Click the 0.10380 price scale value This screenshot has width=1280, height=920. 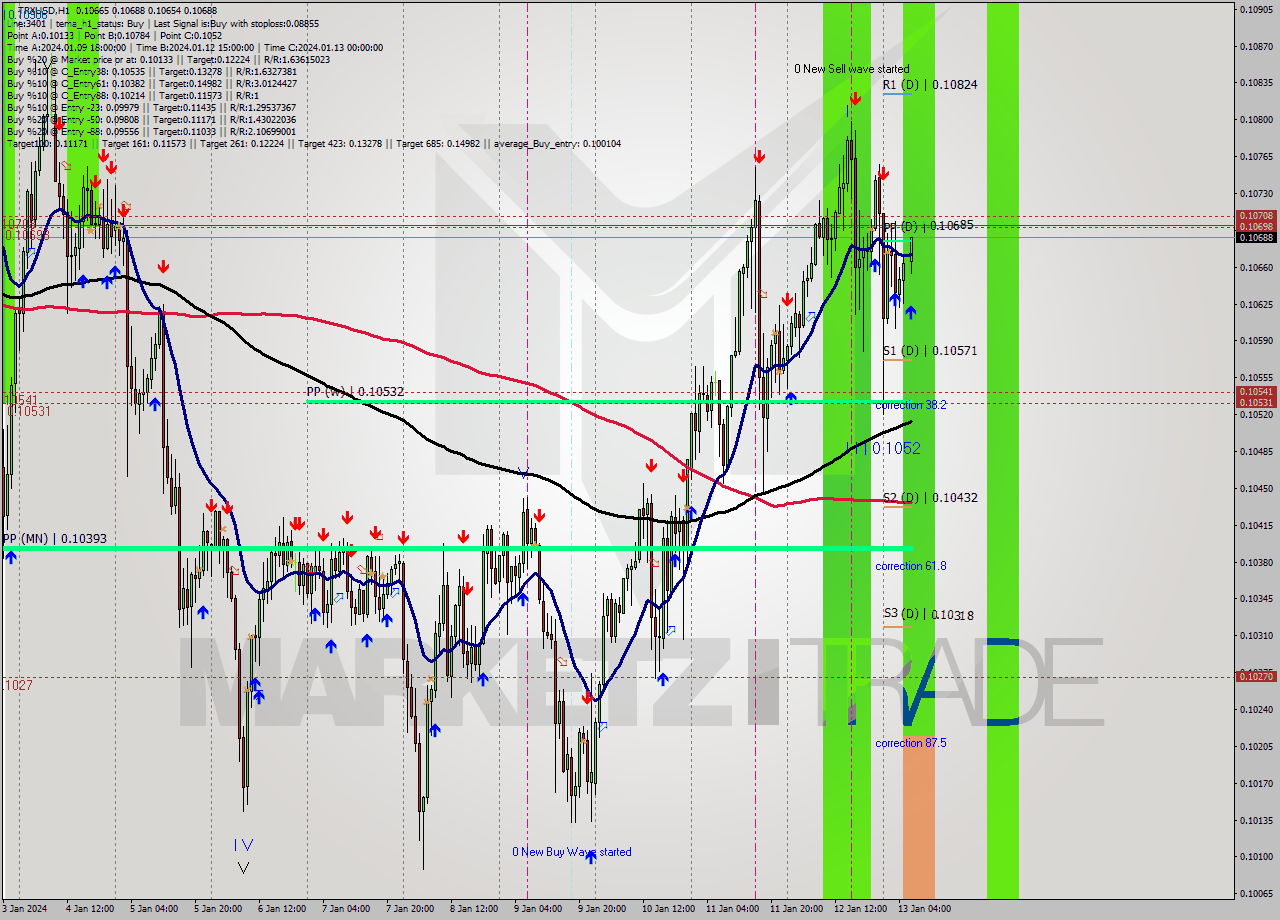click(1256, 562)
